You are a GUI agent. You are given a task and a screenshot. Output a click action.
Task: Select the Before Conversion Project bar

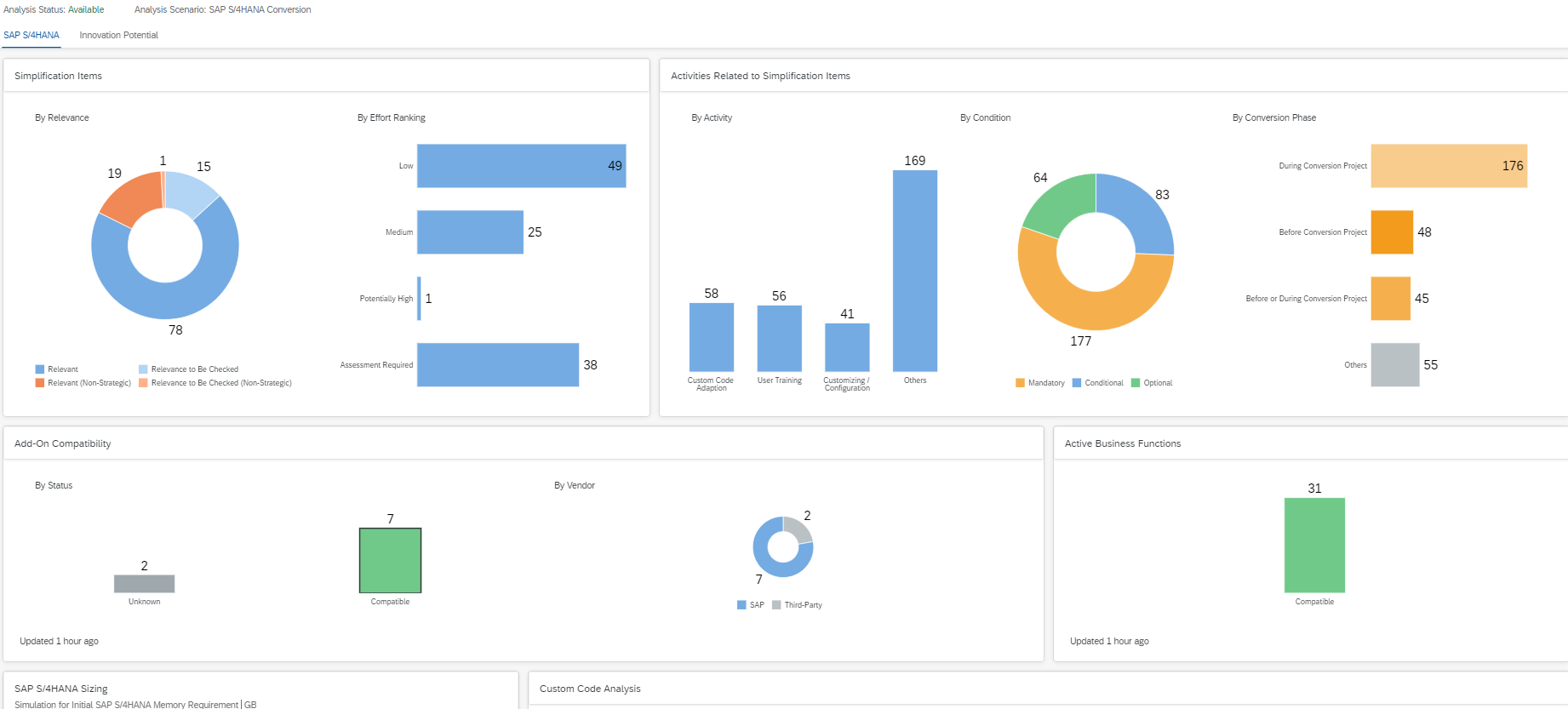(x=1392, y=232)
